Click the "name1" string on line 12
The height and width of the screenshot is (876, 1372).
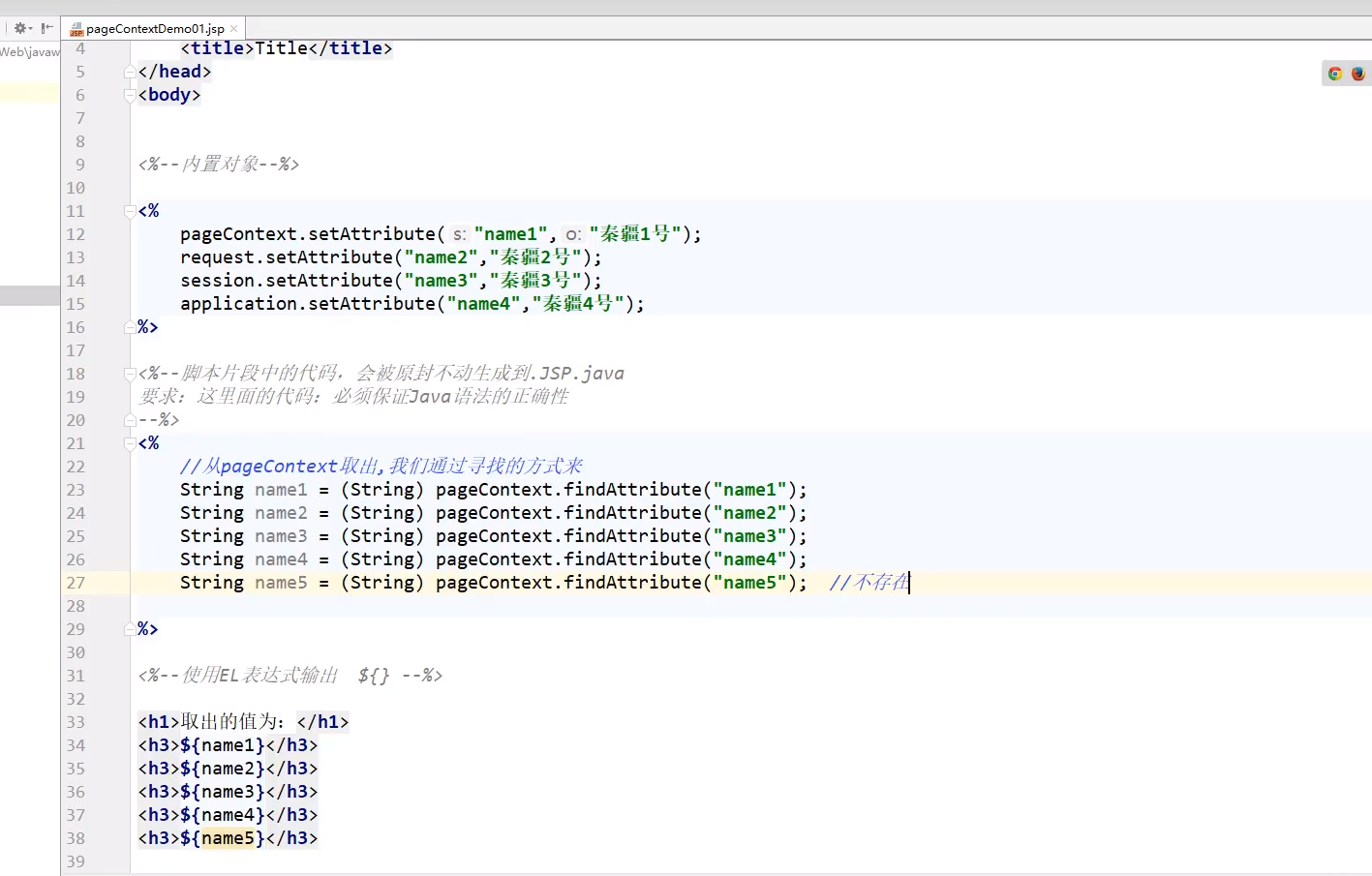511,234
